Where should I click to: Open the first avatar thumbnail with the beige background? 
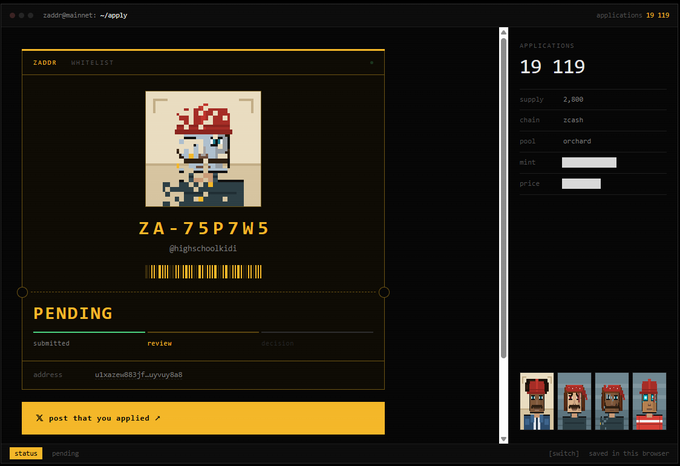pos(537,401)
